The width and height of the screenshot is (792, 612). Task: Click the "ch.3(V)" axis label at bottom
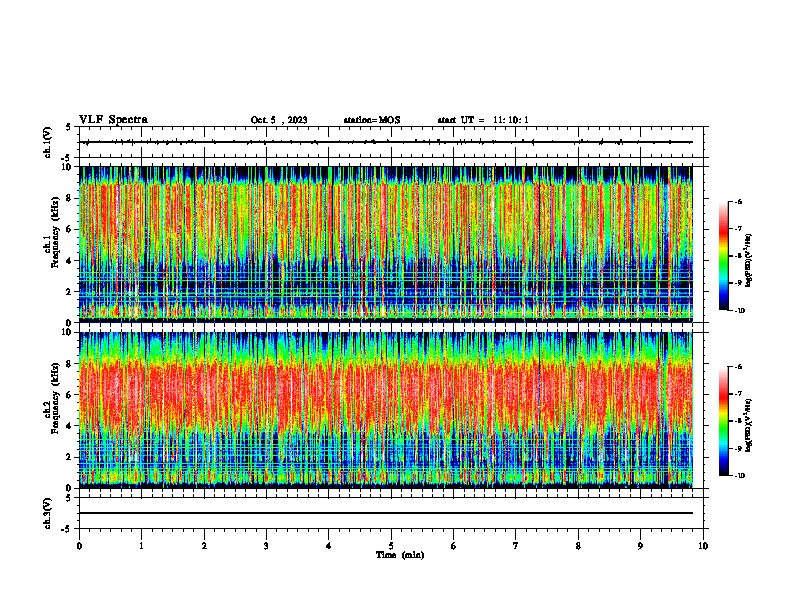pyautogui.click(x=48, y=513)
